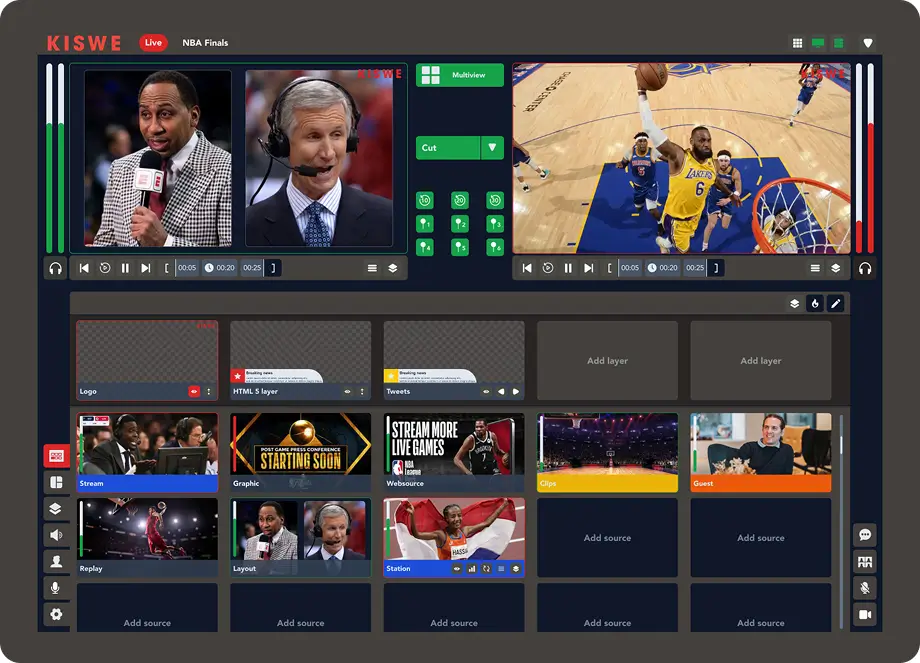
Task: Jump to marker pin 2
Action: 460,224
